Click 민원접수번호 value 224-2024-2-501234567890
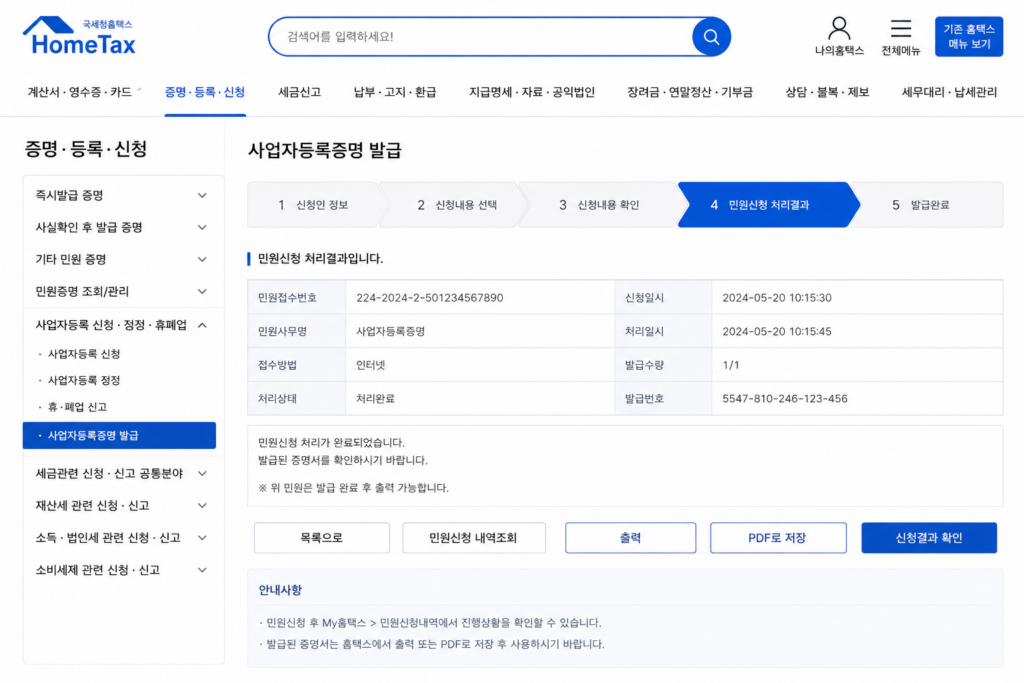This screenshot has height=683, width=1024. (x=430, y=298)
